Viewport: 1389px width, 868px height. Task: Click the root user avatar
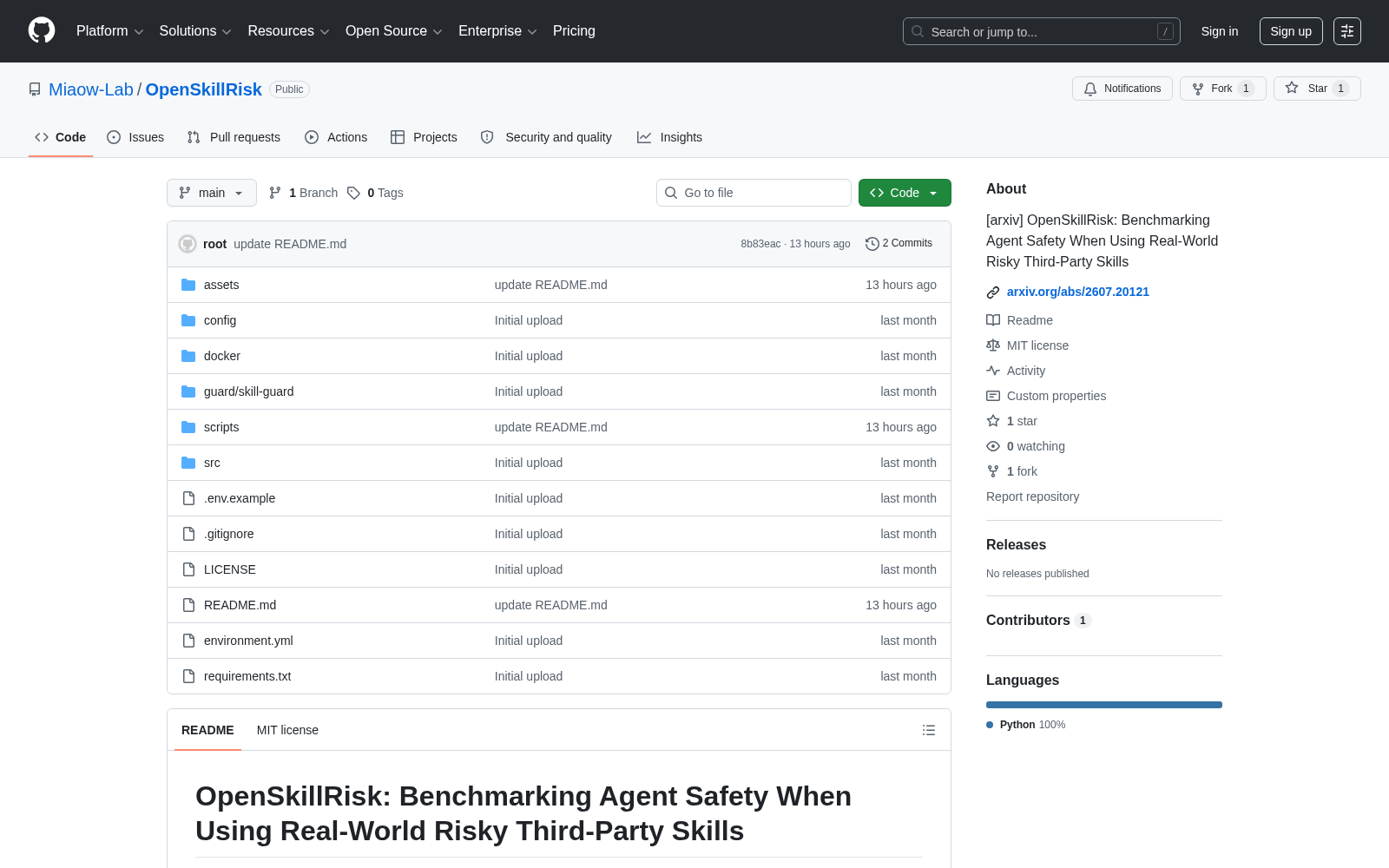click(x=188, y=244)
